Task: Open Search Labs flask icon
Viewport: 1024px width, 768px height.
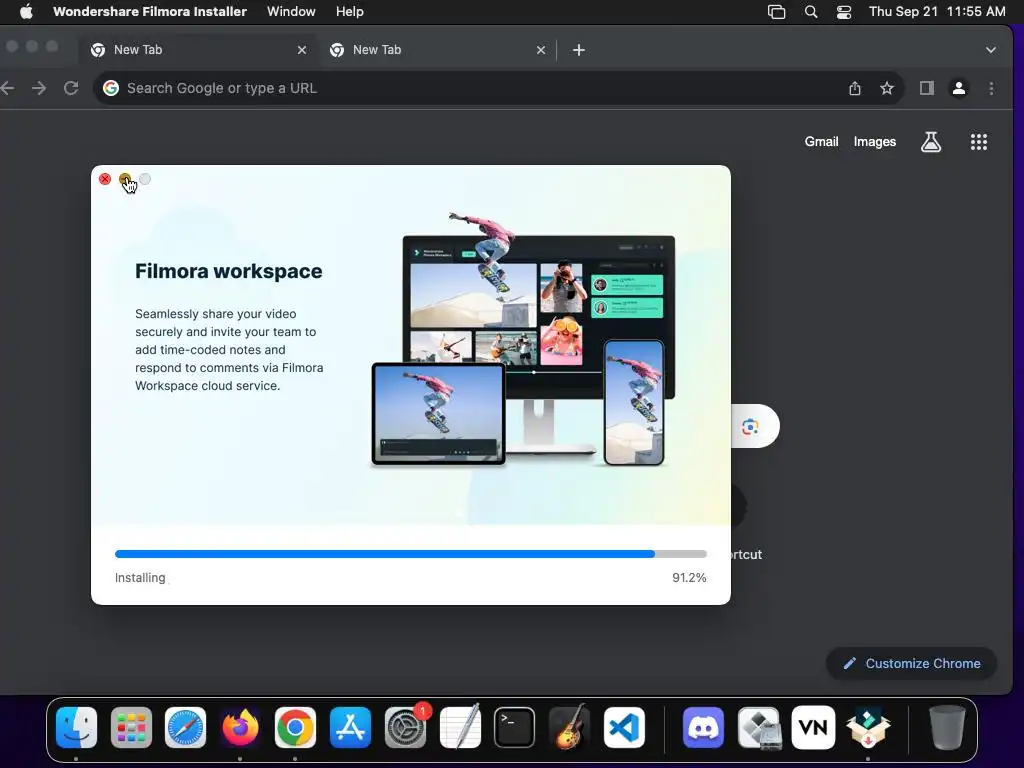Action: tap(931, 142)
